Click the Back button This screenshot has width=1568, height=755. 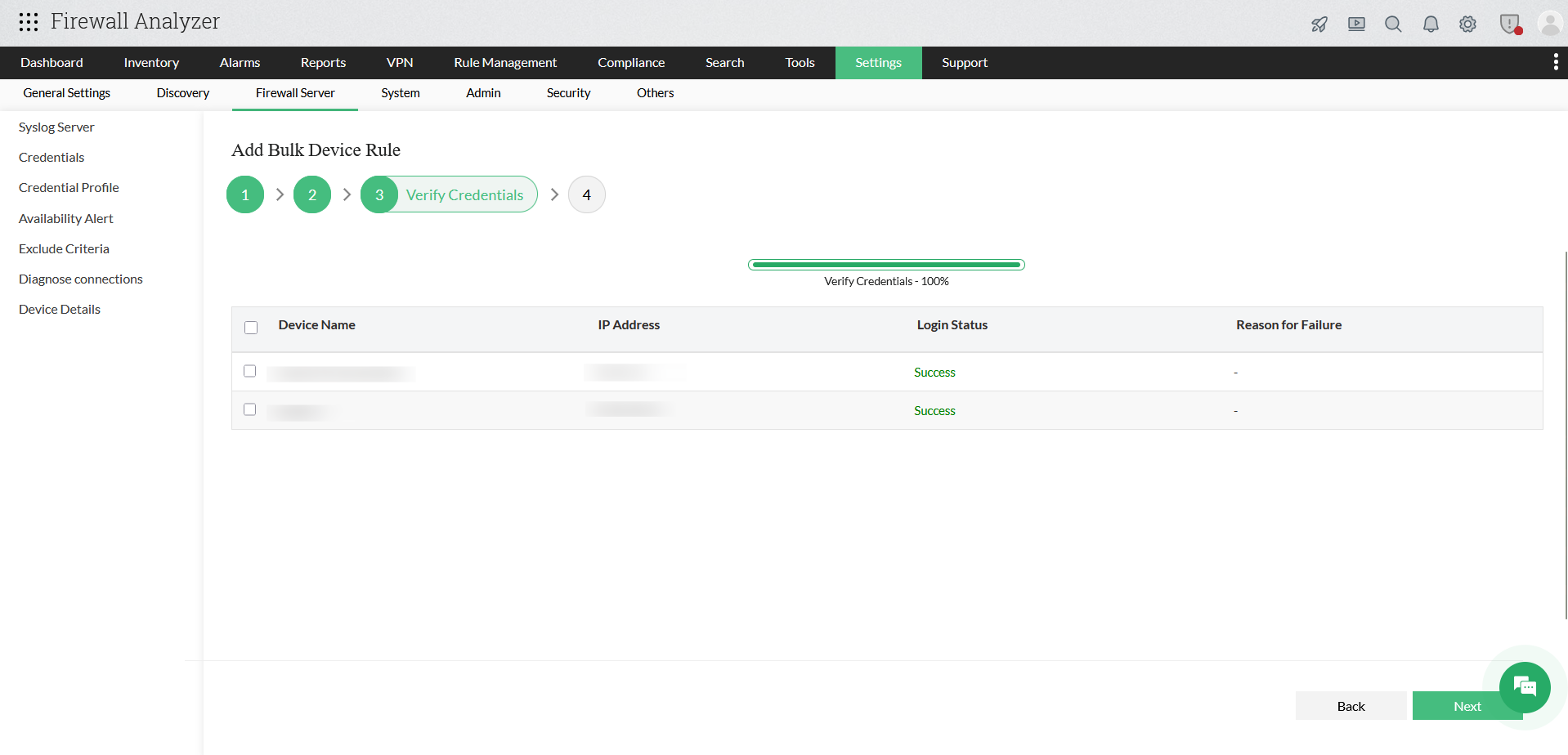tap(1351, 706)
